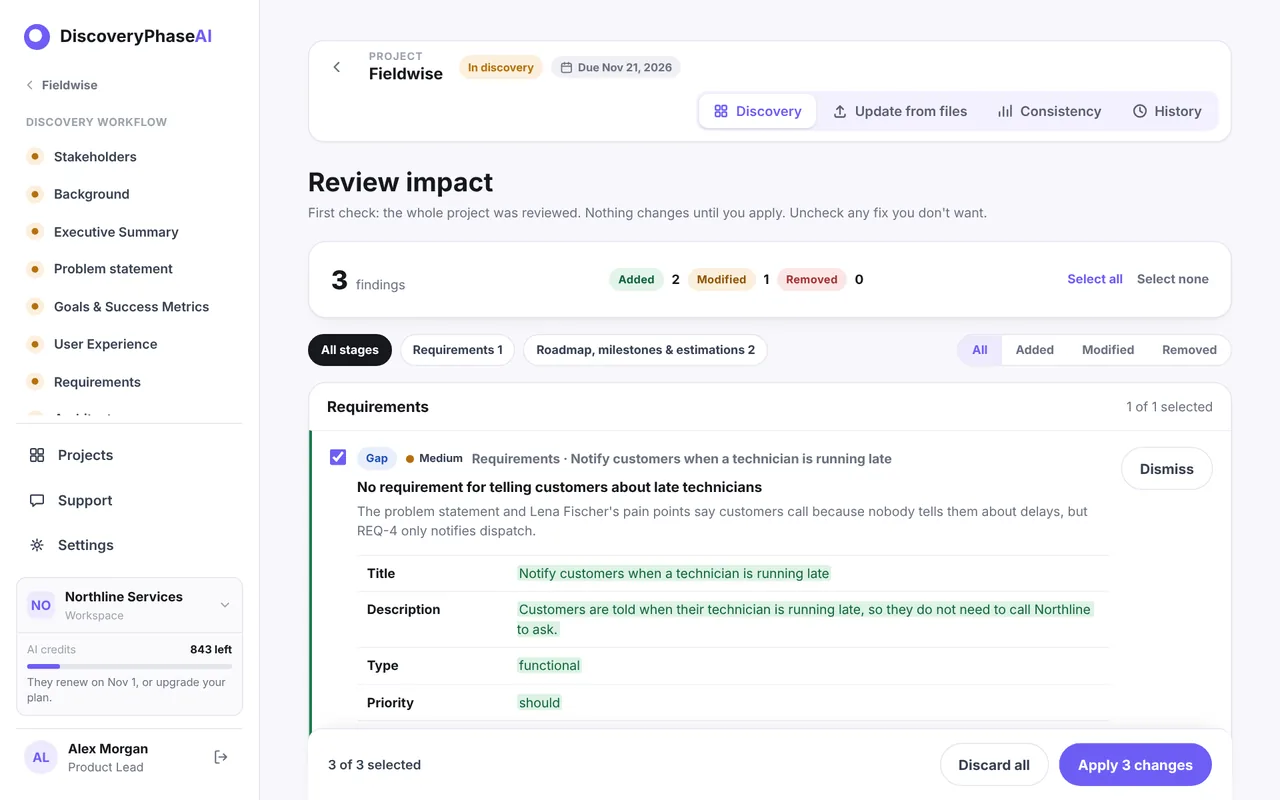Open the History tab
Viewport: 1280px width, 800px height.
(x=1167, y=111)
